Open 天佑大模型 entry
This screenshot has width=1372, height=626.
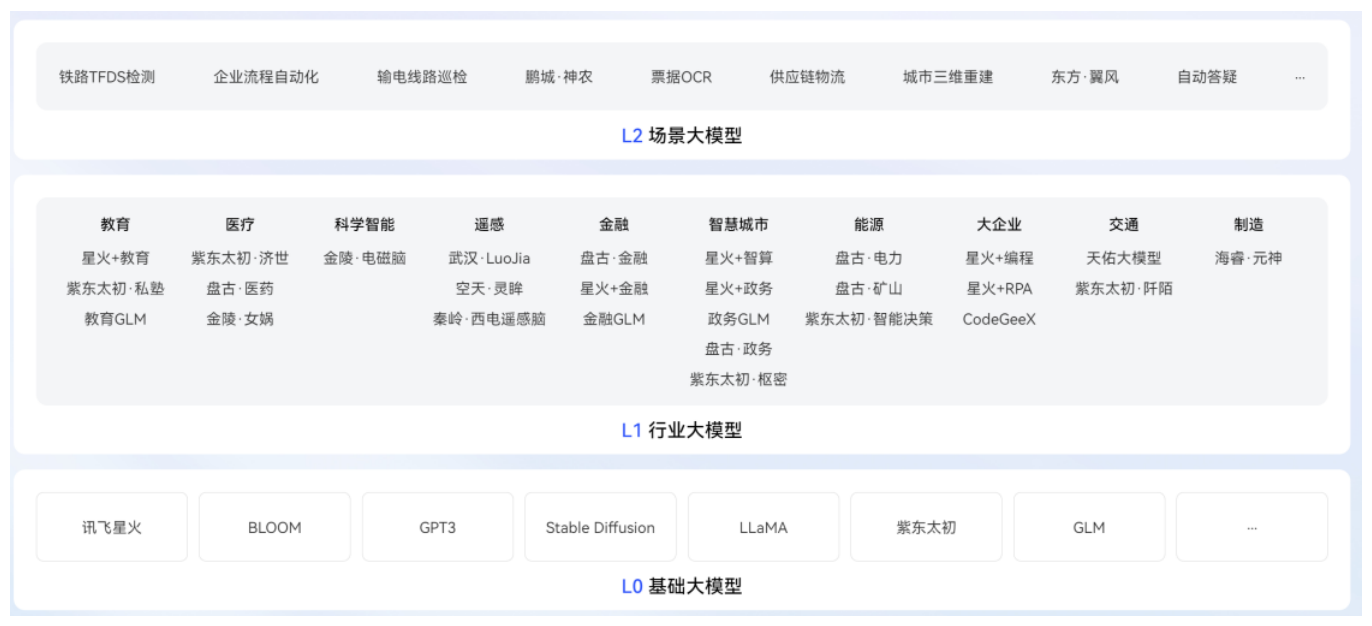(x=1124, y=258)
